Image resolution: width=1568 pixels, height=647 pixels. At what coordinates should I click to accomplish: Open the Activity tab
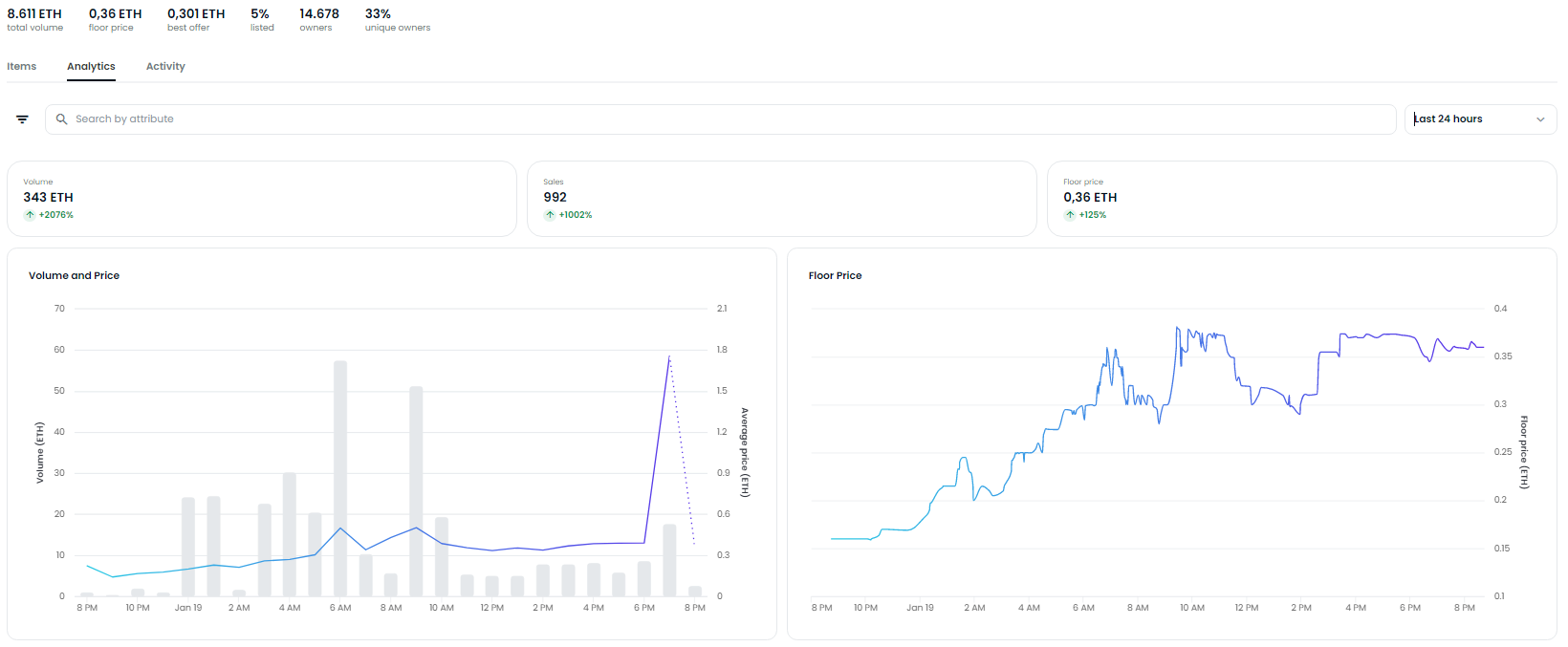coord(165,67)
